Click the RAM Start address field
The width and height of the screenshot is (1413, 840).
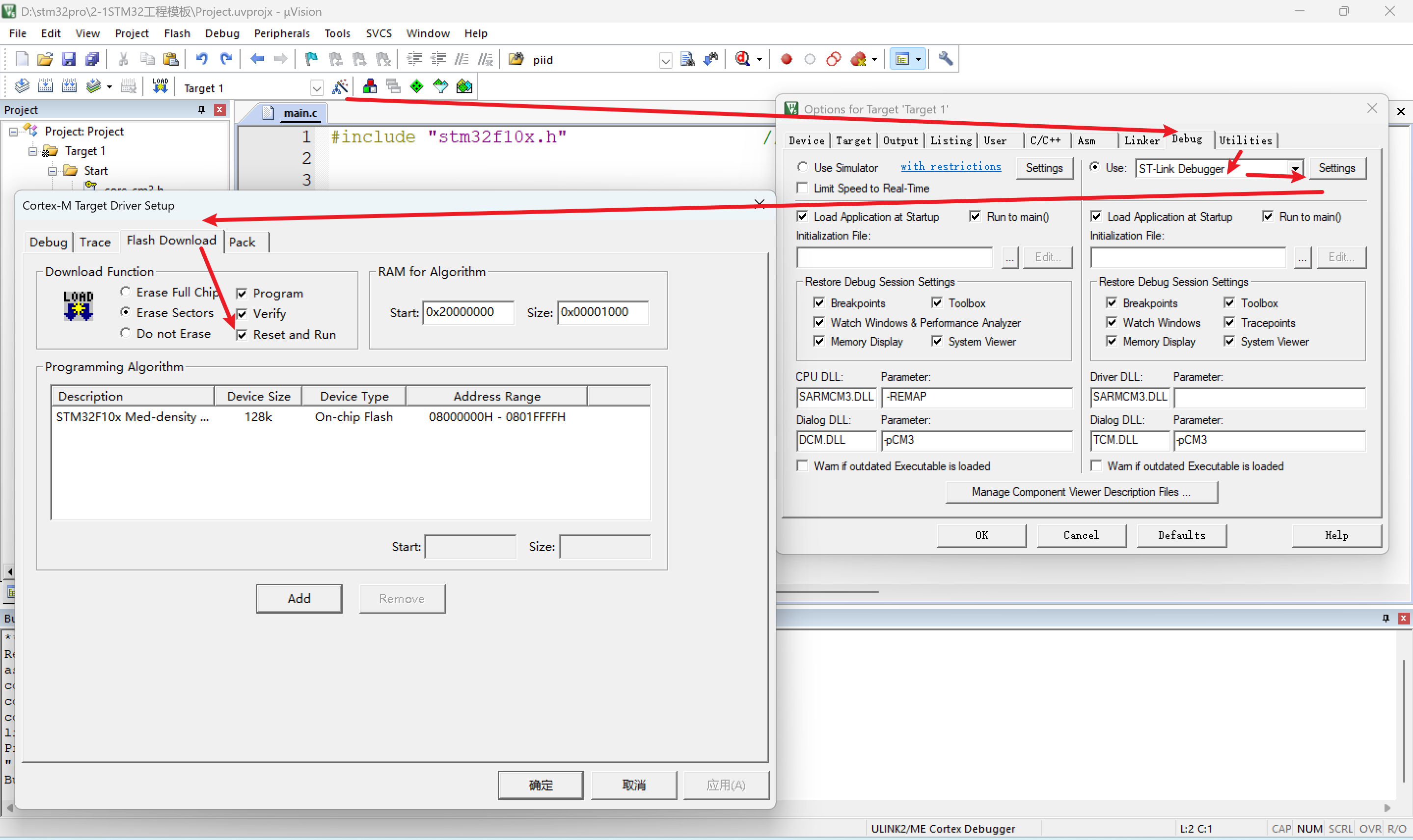pos(468,312)
